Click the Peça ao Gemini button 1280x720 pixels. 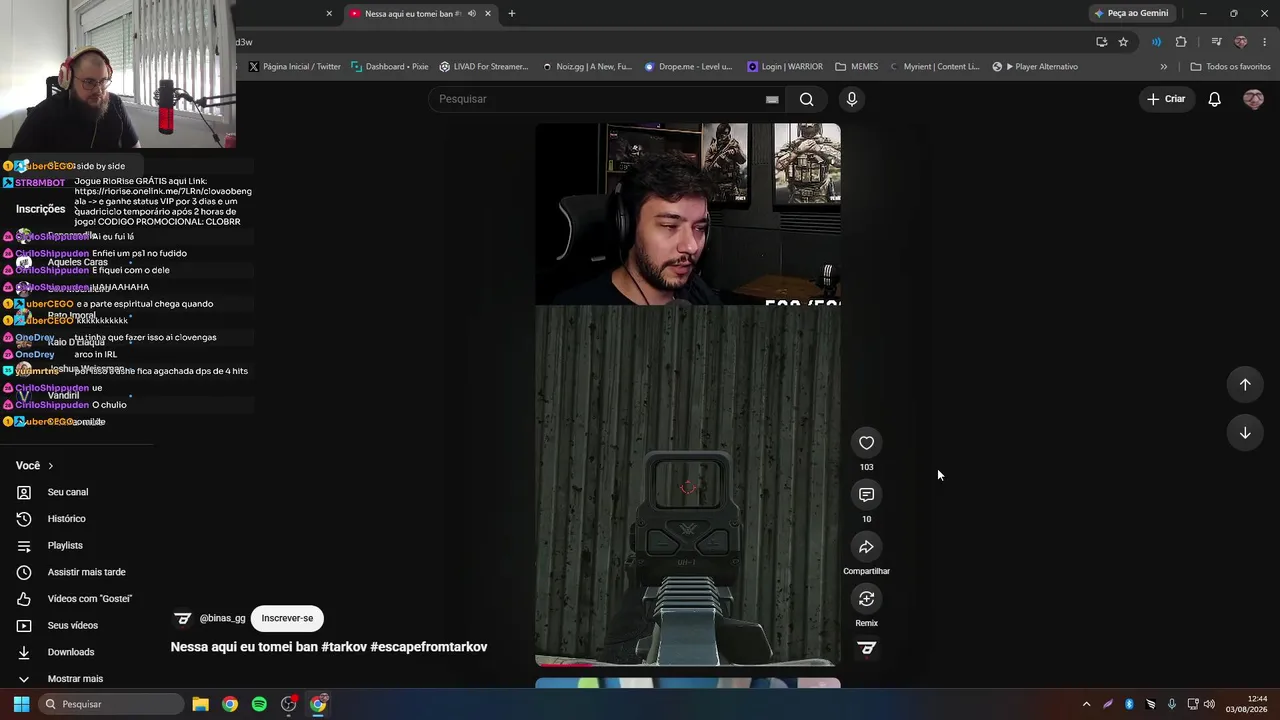1131,14
